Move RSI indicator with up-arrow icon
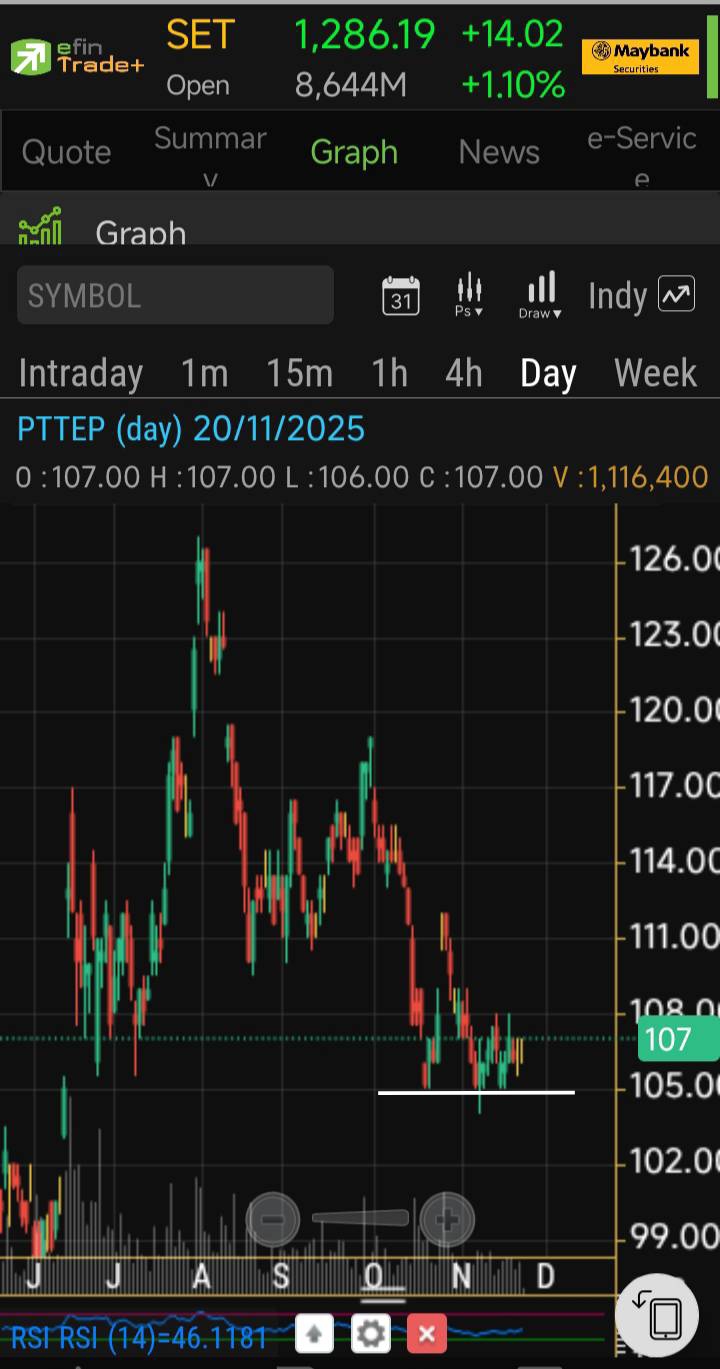Screen dimensions: 720x1369 314,1334
